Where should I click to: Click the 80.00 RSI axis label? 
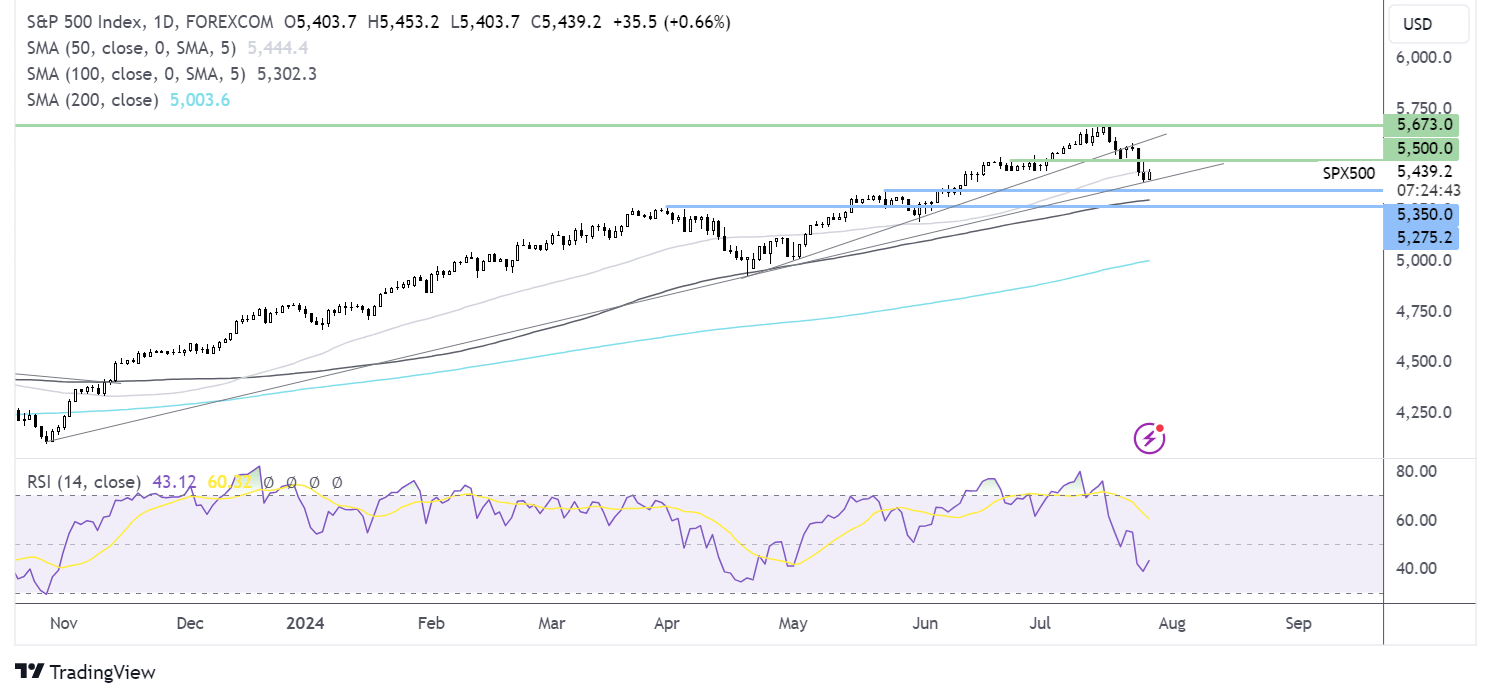pyautogui.click(x=1416, y=471)
